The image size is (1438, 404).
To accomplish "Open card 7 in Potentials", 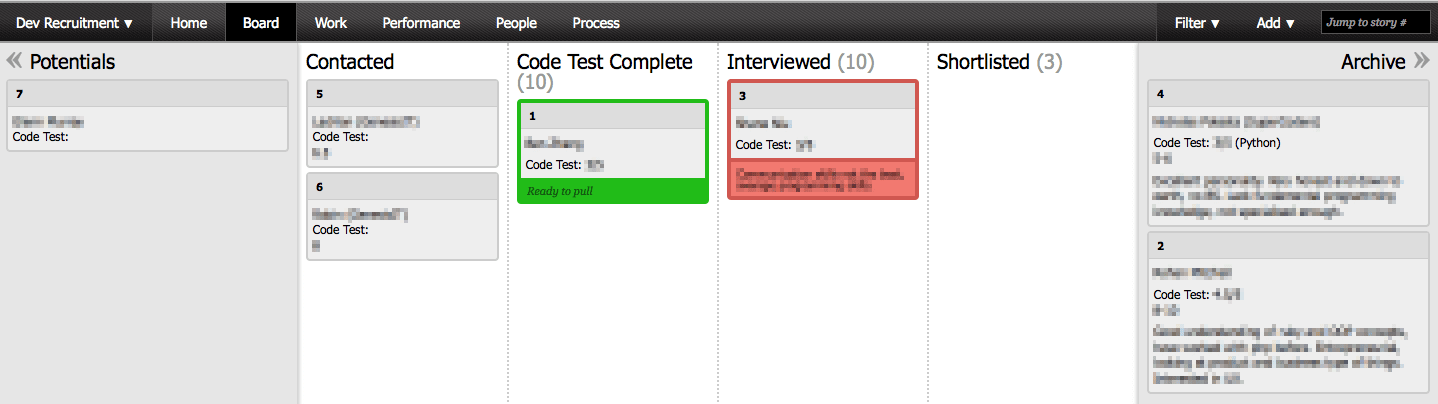I will point(147,116).
